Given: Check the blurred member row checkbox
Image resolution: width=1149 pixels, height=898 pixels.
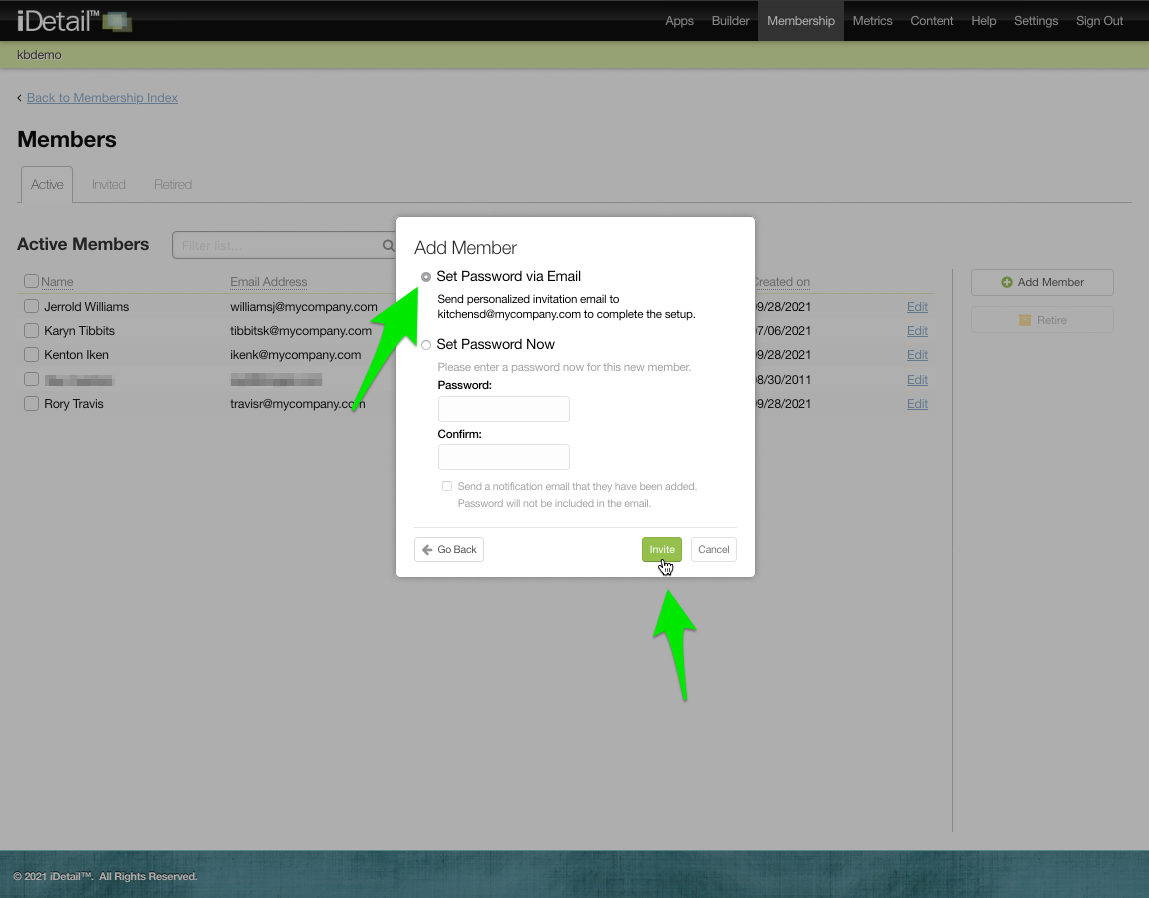Looking at the screenshot, I should click(x=32, y=379).
